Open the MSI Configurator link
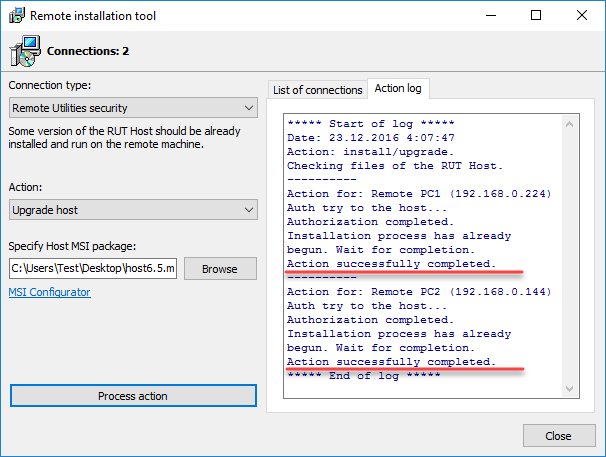Screen dimensions: 606x457 [x=49, y=292]
